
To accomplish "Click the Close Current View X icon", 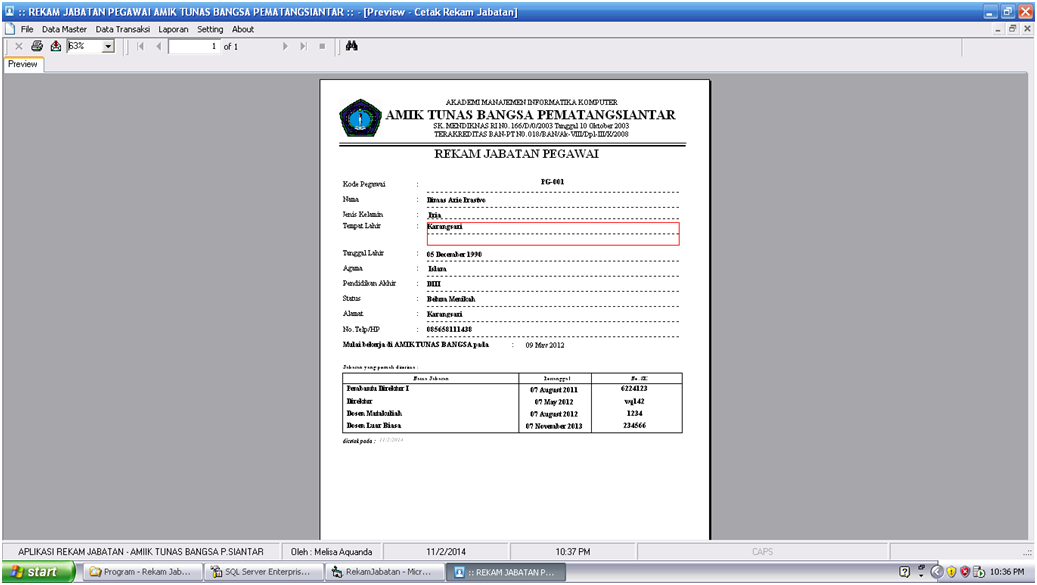I will pos(19,46).
